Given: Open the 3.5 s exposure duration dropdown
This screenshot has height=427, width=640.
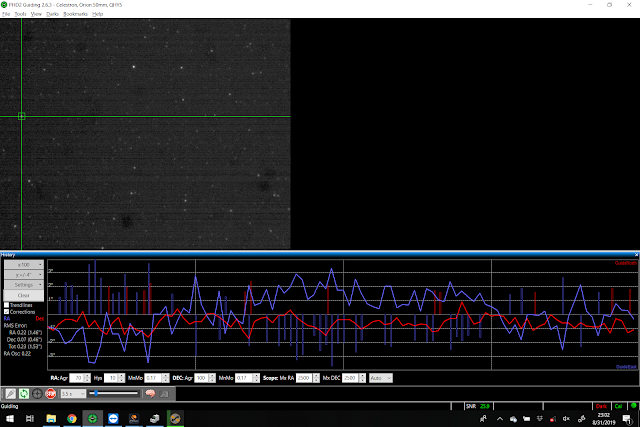Looking at the screenshot, I should [x=73, y=394].
